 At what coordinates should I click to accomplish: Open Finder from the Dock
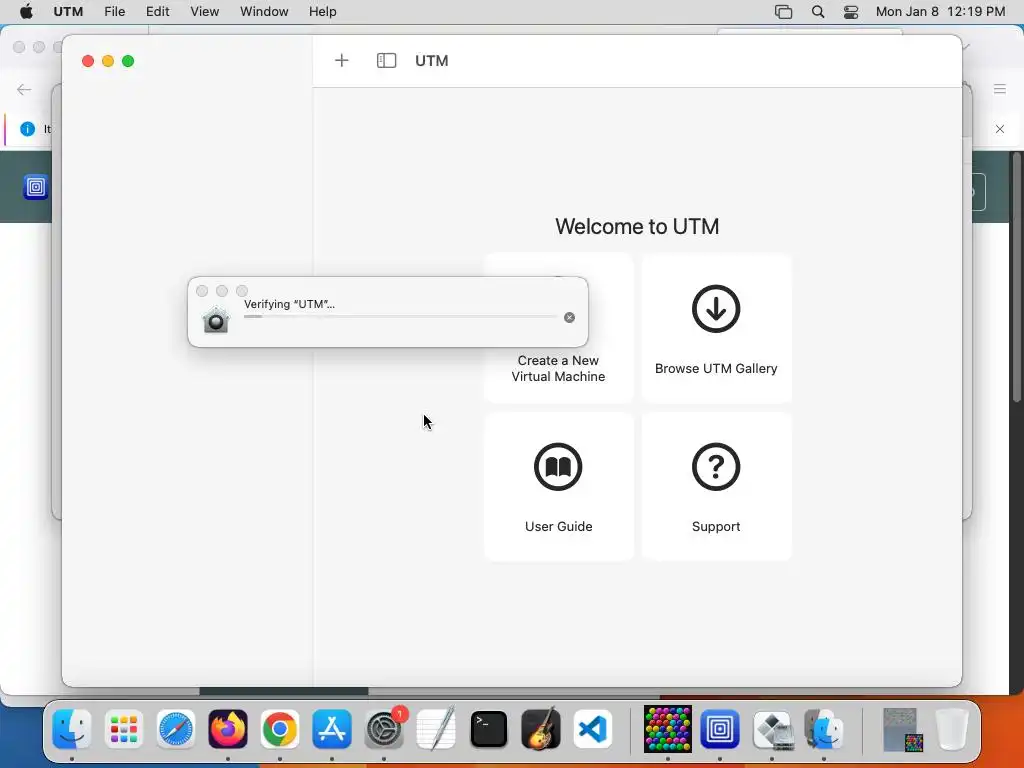pyautogui.click(x=71, y=729)
